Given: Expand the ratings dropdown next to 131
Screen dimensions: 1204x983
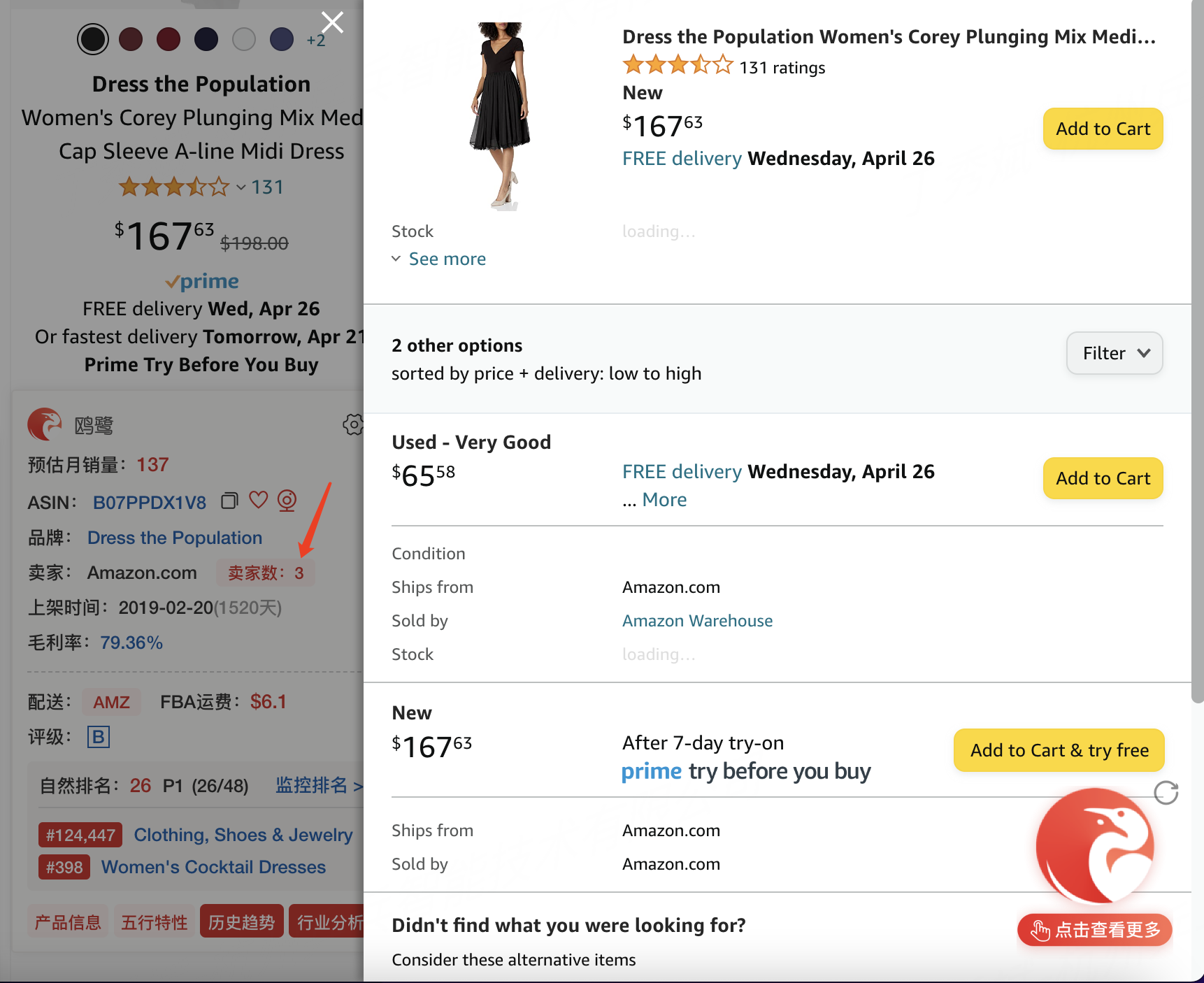Looking at the screenshot, I should click(241, 187).
